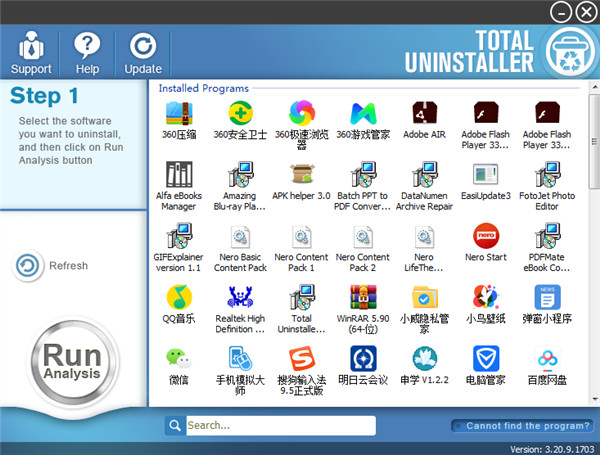The height and width of the screenshot is (455, 600).
Task: Select the QQ音乐 program icon
Action: click(x=179, y=297)
